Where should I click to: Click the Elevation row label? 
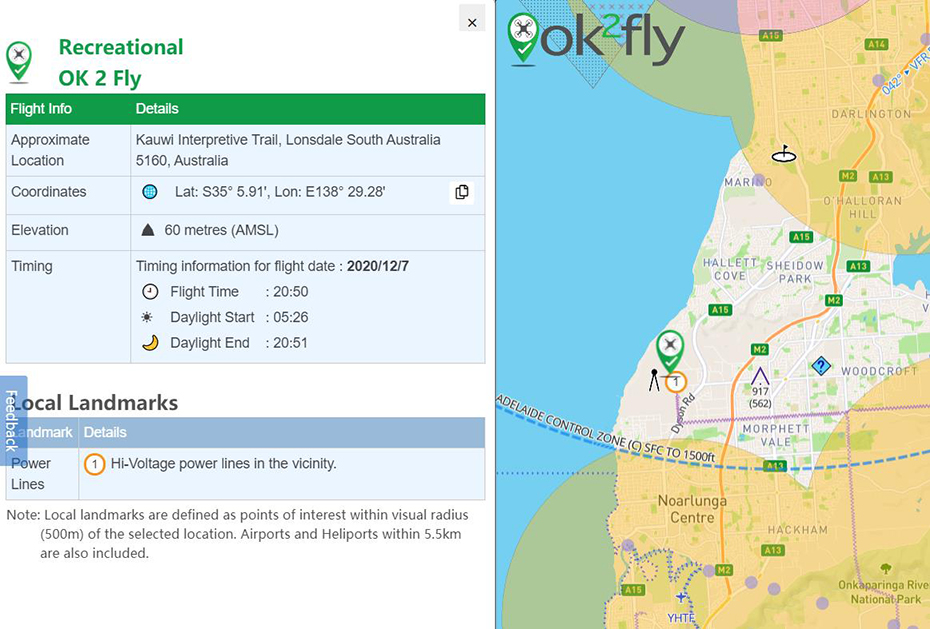tap(40, 230)
